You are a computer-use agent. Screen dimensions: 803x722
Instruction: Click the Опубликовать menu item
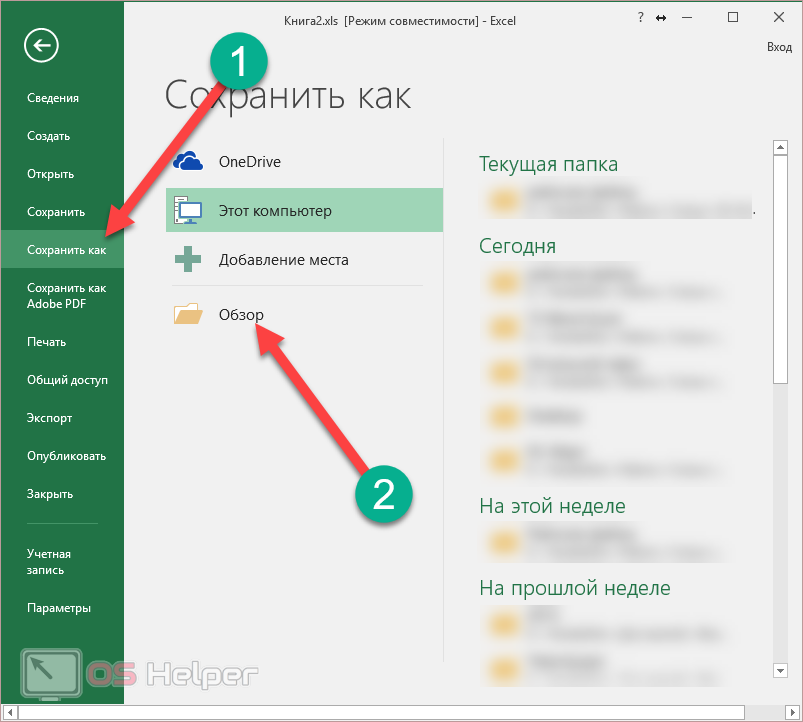pyautogui.click(x=67, y=456)
